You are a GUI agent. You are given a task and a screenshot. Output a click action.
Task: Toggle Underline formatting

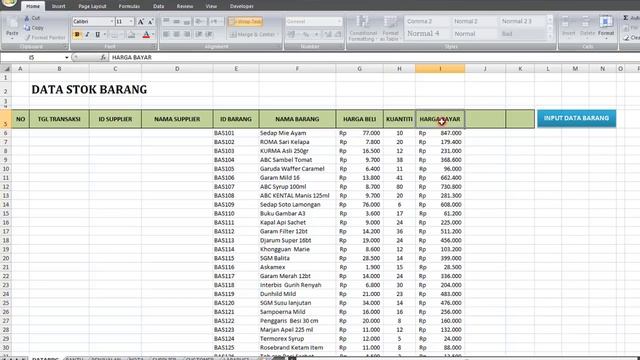pos(97,35)
